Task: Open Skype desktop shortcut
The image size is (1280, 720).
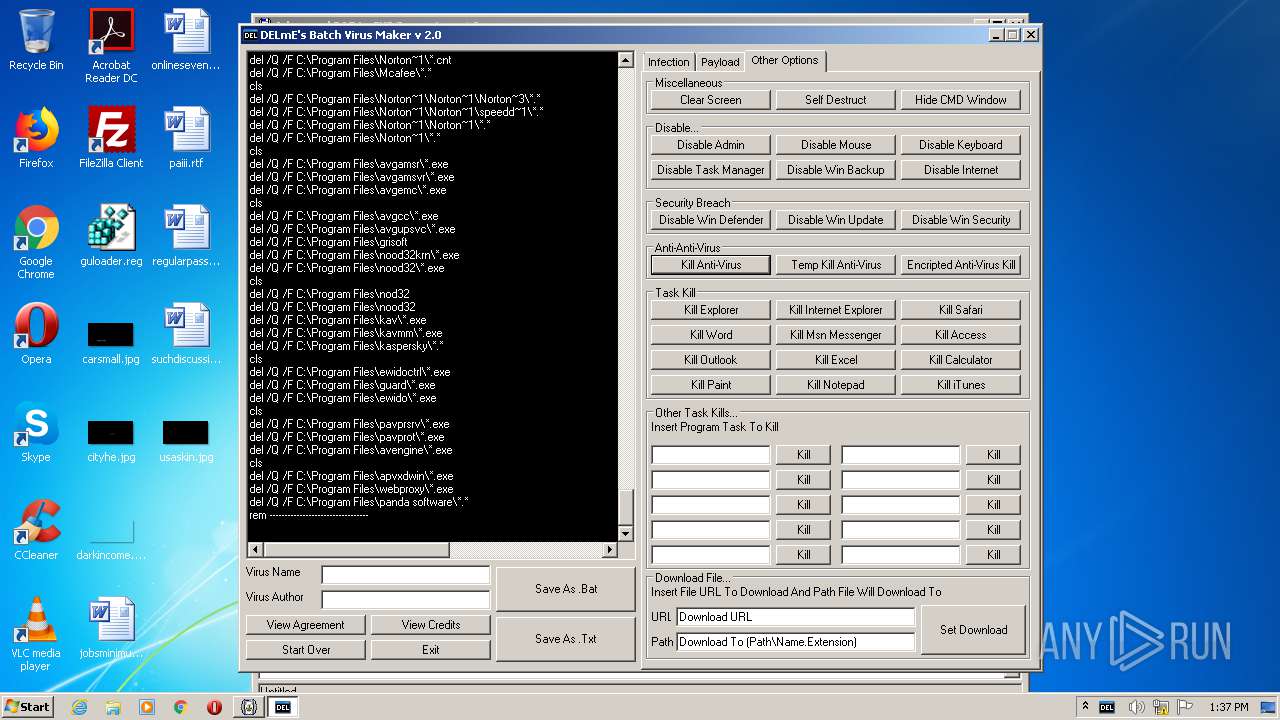Action: (36, 432)
